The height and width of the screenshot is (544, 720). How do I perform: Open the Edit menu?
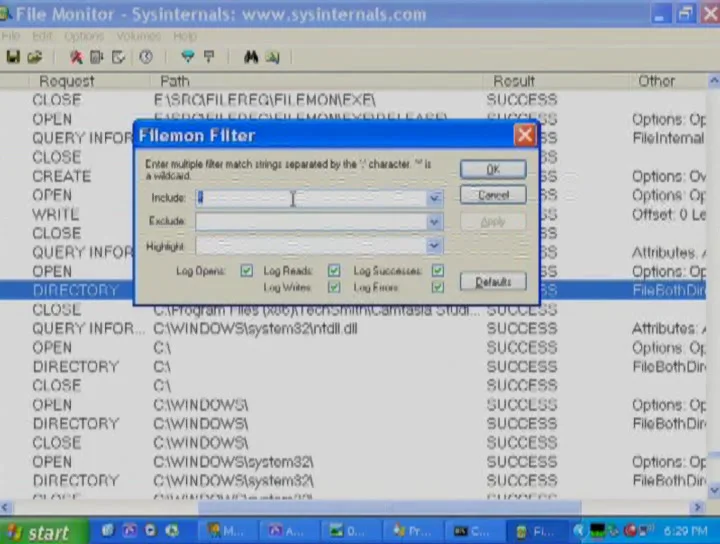coord(42,36)
